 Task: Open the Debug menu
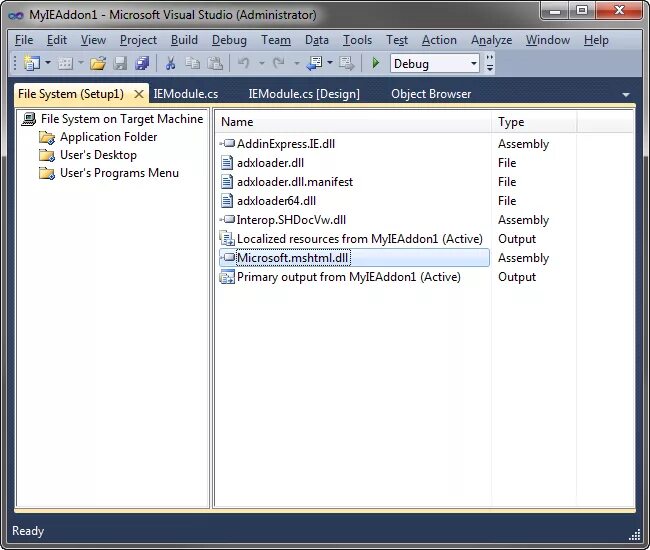[x=229, y=40]
